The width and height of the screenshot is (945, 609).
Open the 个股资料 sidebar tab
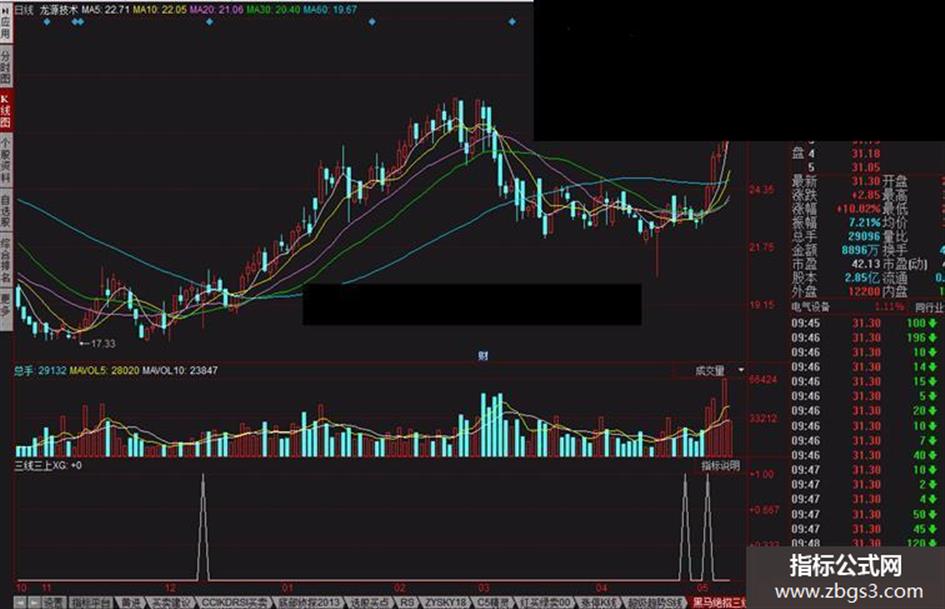[5, 160]
